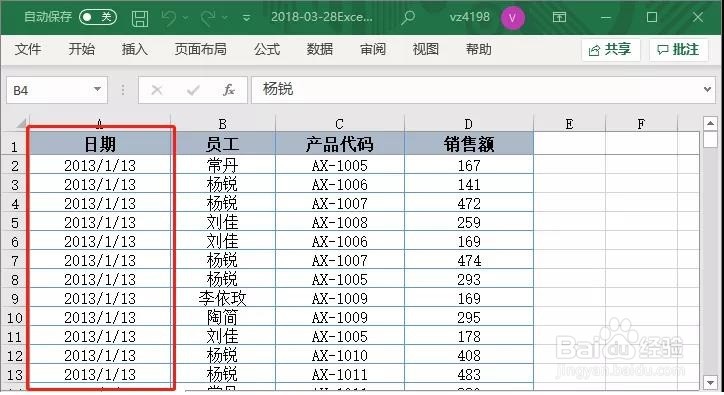Viewport: 724px width, 395px height.
Task: Click the Select All corner triangle
Action: click(x=21, y=123)
